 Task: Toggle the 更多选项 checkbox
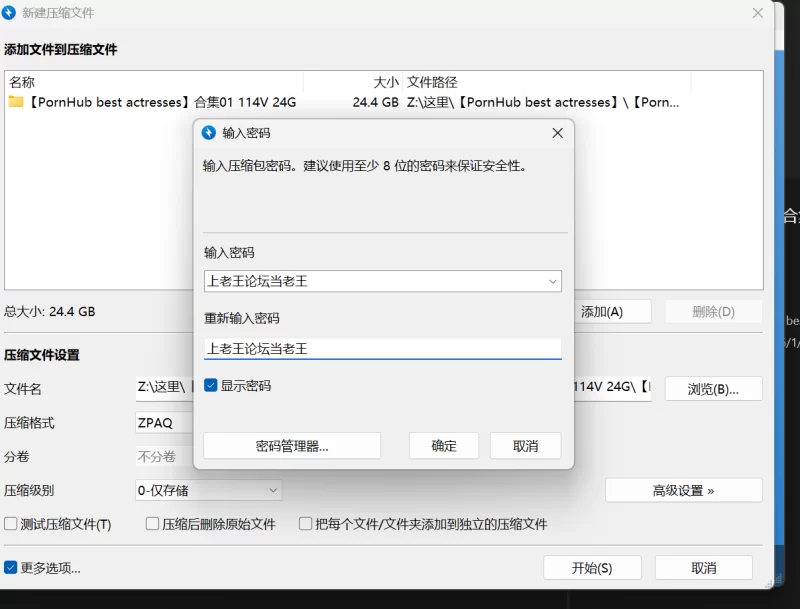pyautogui.click(x=11, y=567)
